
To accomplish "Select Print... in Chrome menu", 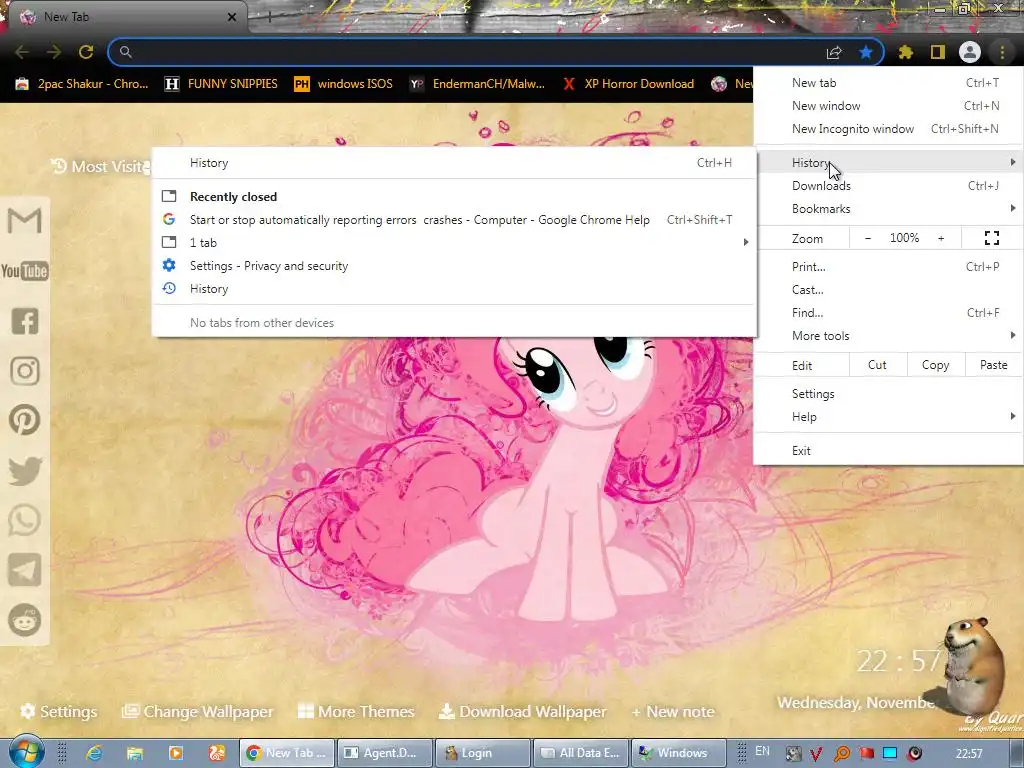I will click(888, 266).
